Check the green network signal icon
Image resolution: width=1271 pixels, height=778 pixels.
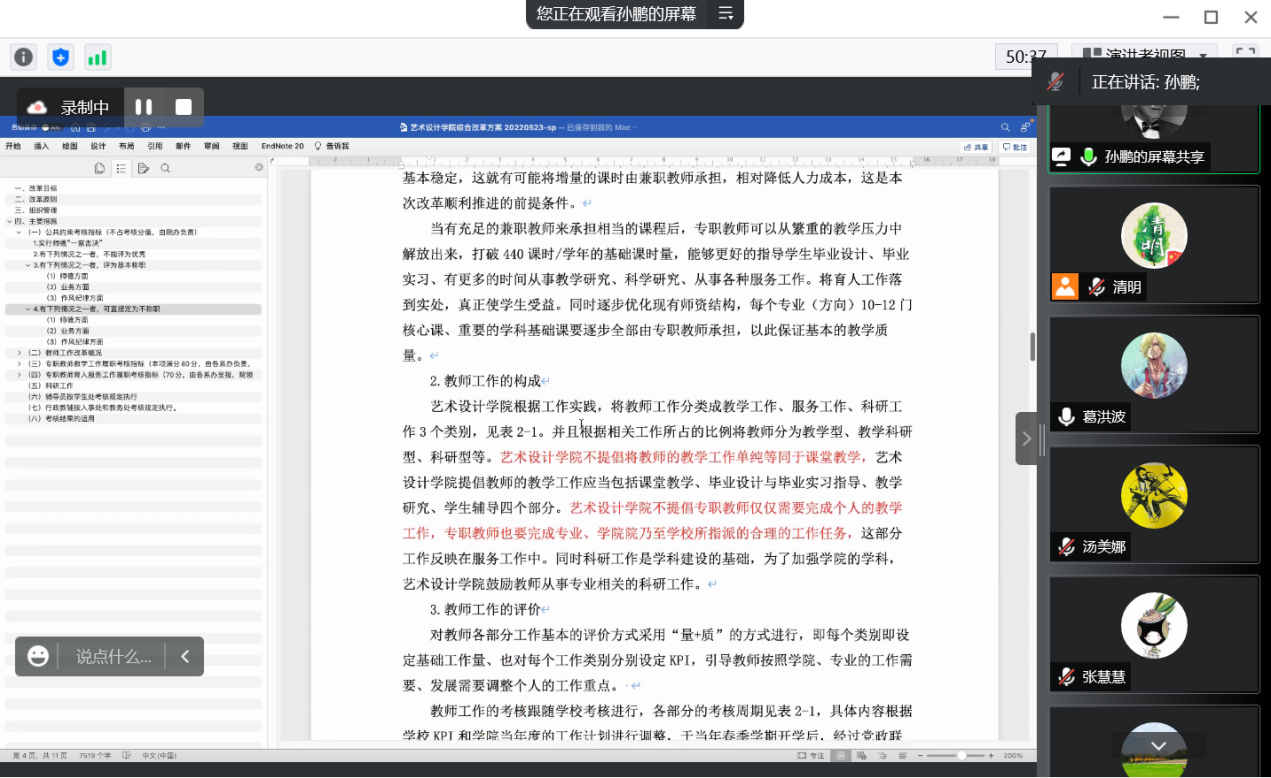click(97, 57)
